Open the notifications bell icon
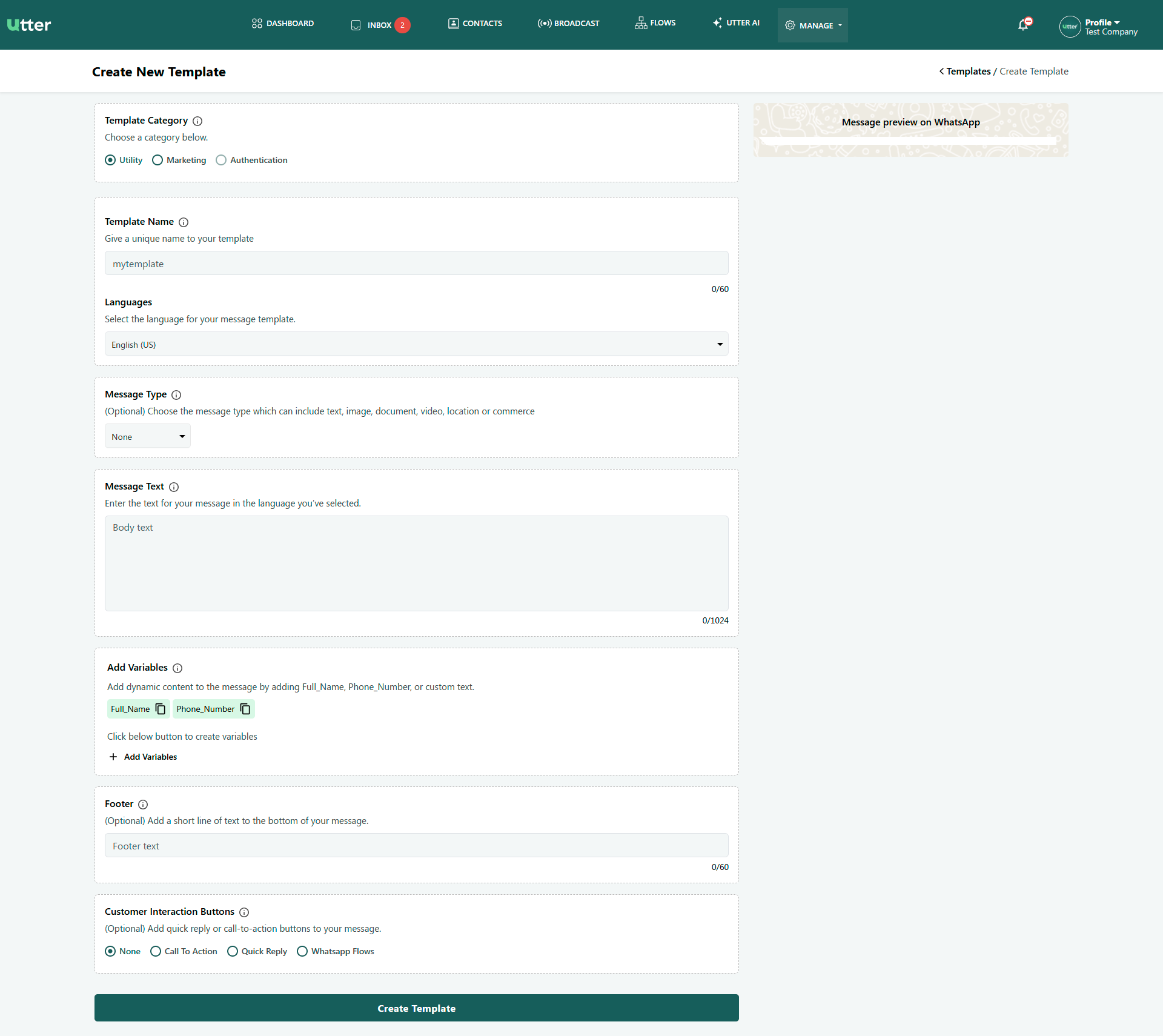 (x=1024, y=24)
